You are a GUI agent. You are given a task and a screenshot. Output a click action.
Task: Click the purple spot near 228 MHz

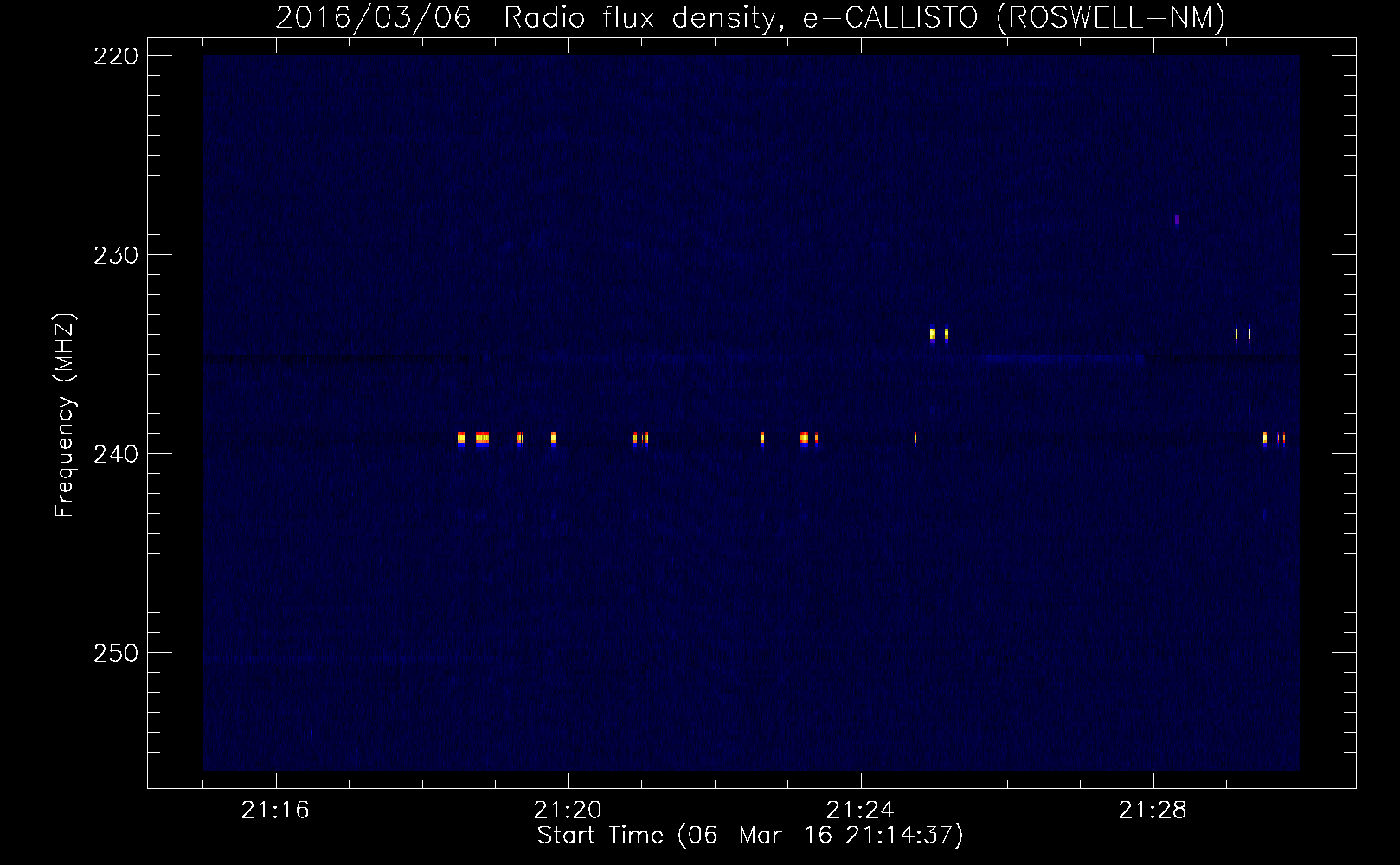click(1177, 220)
